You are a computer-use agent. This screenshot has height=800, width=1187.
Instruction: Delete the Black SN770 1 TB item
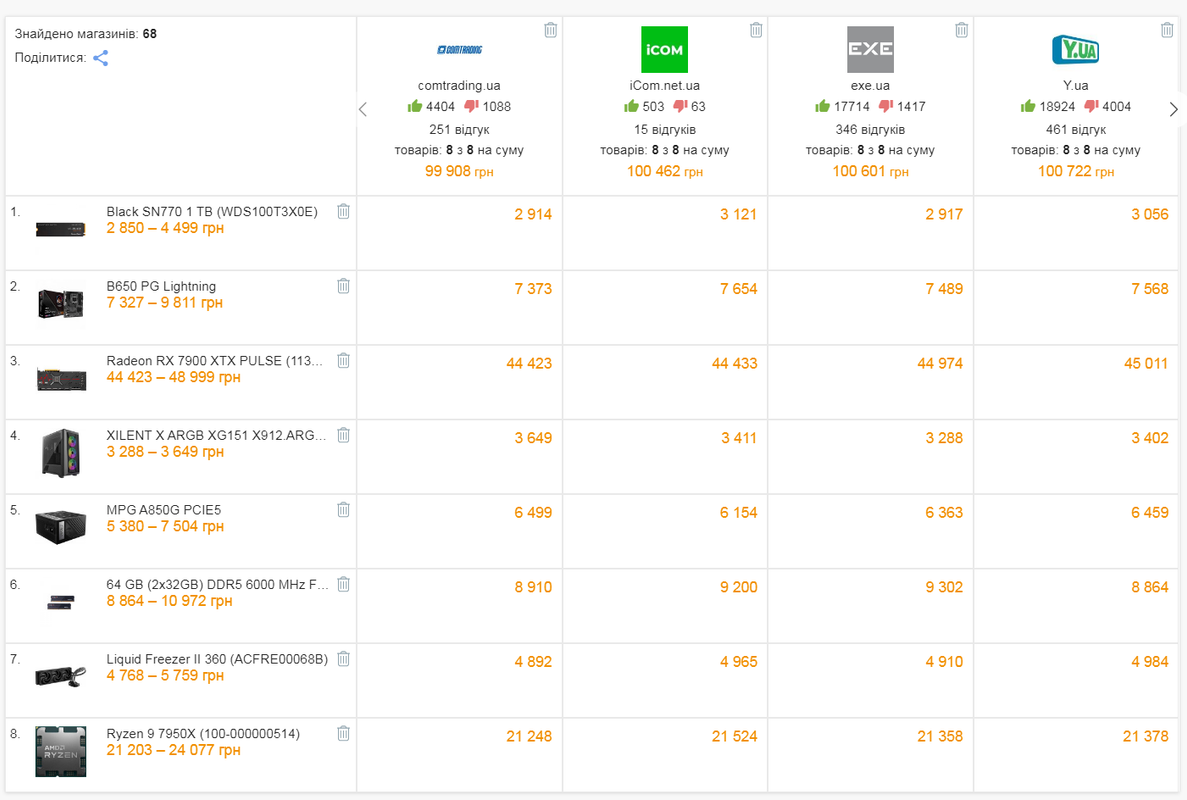pos(343,211)
